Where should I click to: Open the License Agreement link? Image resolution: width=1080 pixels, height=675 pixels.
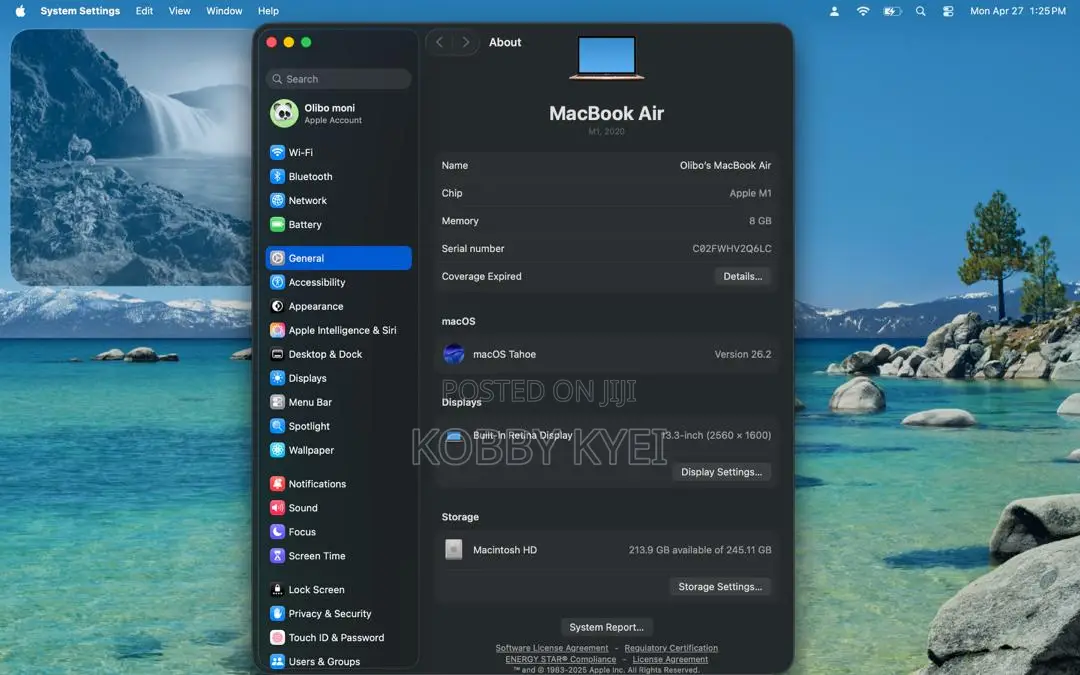(670, 659)
